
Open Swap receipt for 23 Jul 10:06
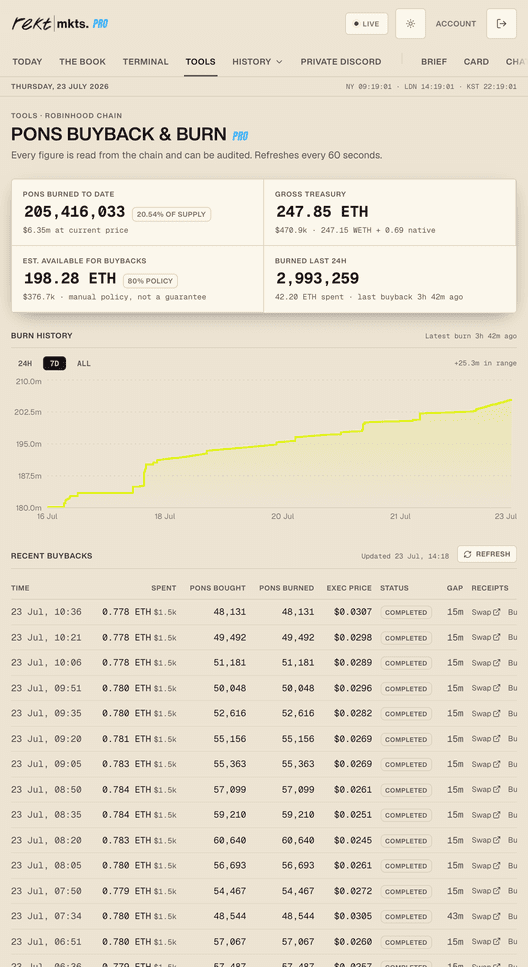click(486, 663)
